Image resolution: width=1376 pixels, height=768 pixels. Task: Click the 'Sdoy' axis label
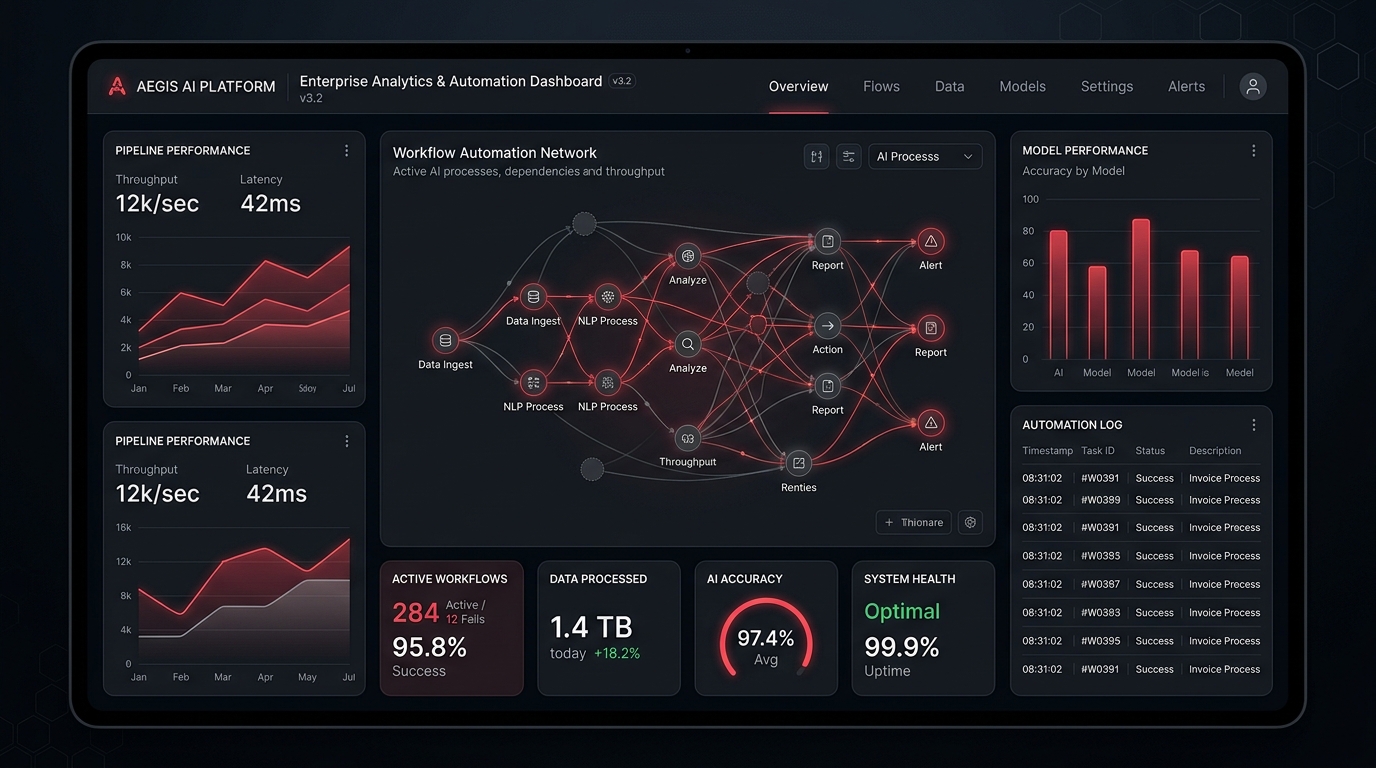307,388
